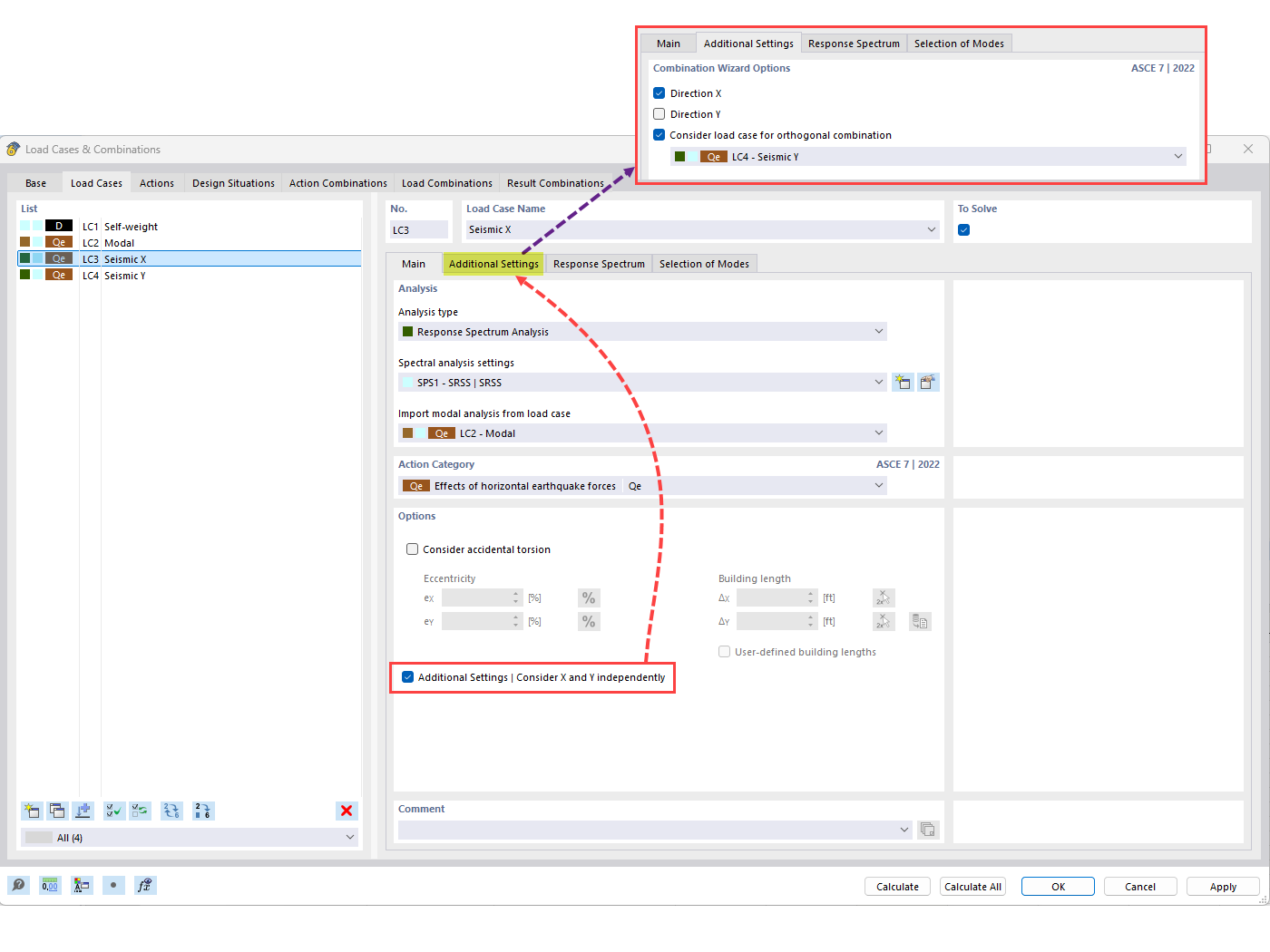Viewport: 1270px width, 952px height.
Task: Switch to the Base tab
Action: click(36, 183)
